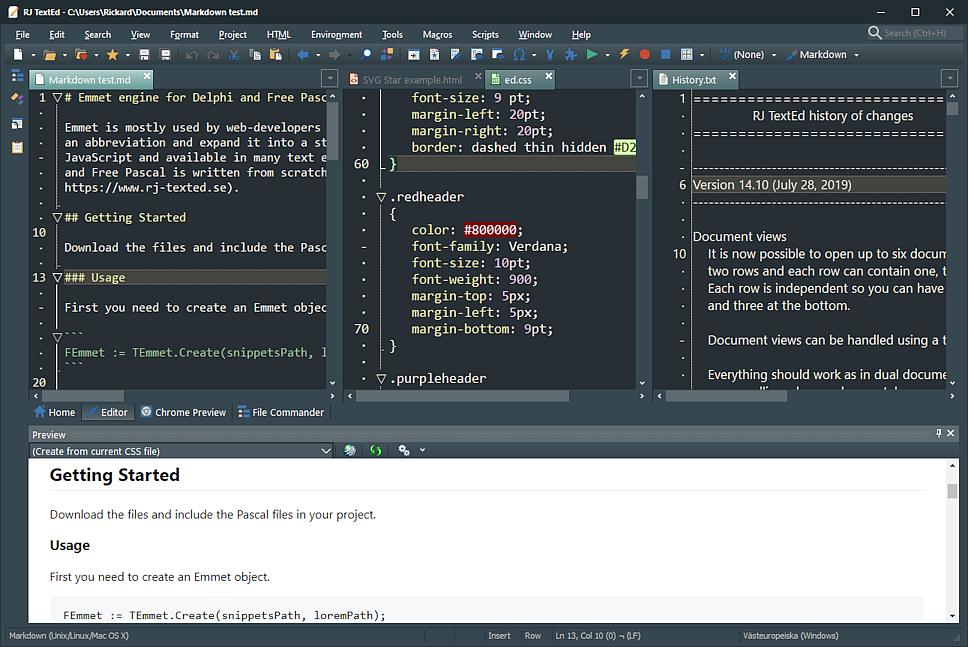Viewport: 968px width, 647px height.
Task: Open the tab list dropdown of left pane
Action: click(x=330, y=79)
